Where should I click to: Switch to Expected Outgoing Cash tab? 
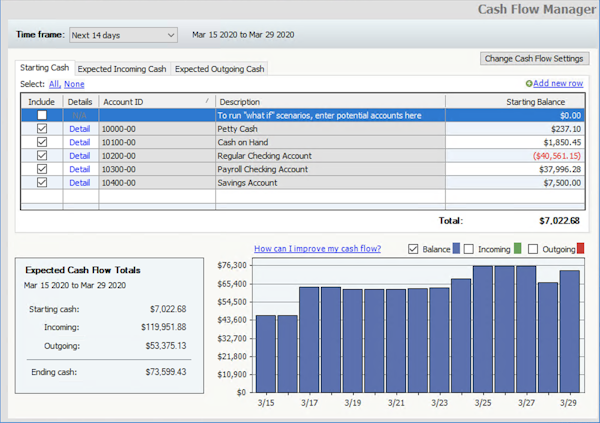(x=219, y=69)
